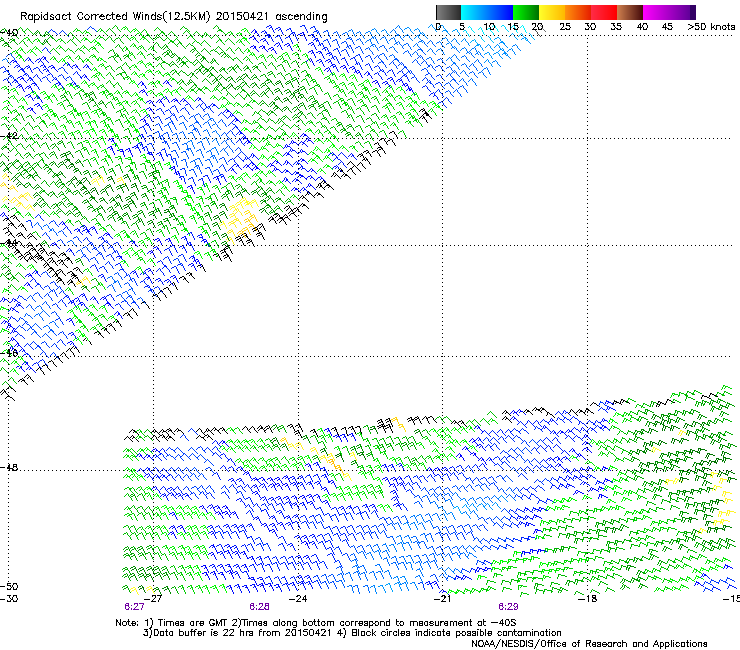Click the date '20150421 ascending' in title

(x=272, y=17)
